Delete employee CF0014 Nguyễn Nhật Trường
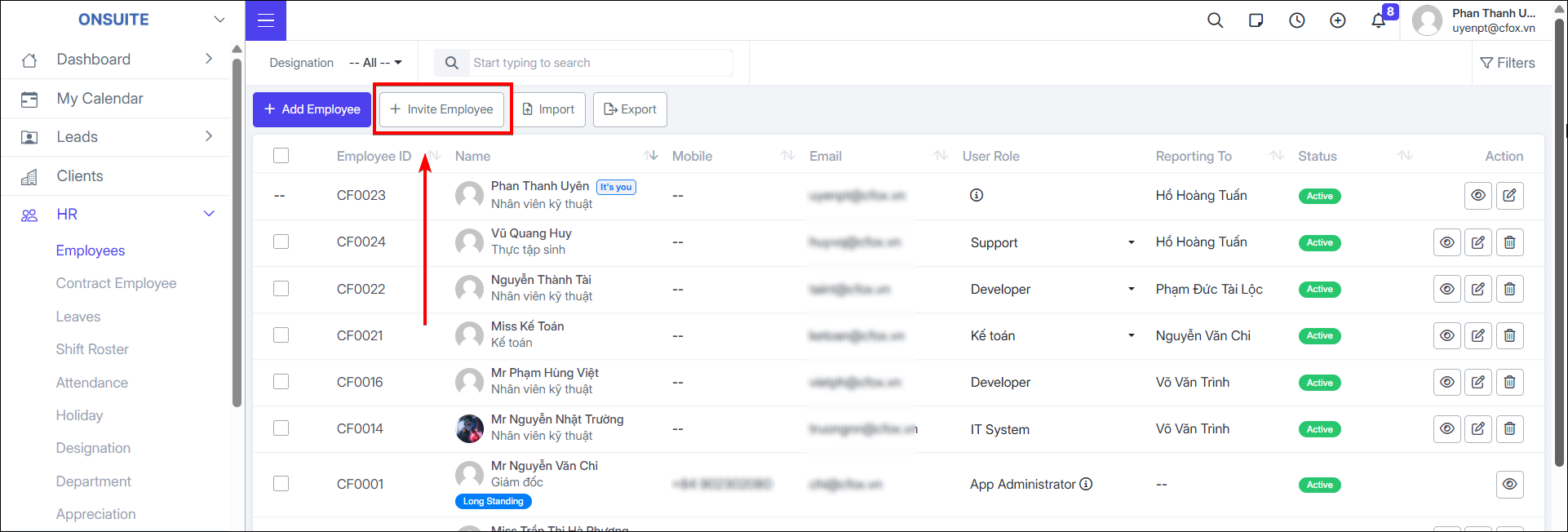This screenshot has height=532, width=1568. coord(1510,428)
